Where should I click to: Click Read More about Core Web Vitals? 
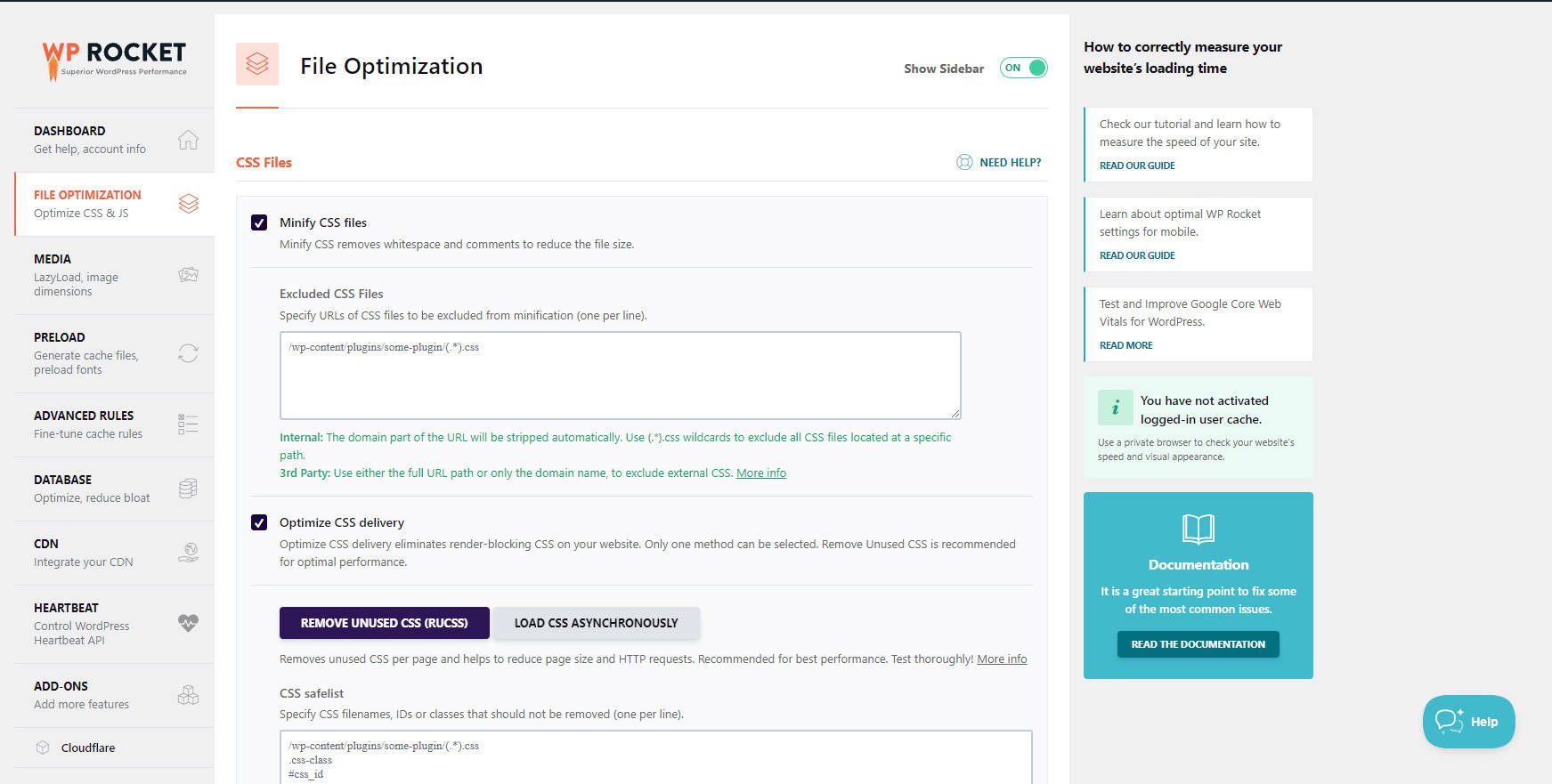(x=1125, y=345)
